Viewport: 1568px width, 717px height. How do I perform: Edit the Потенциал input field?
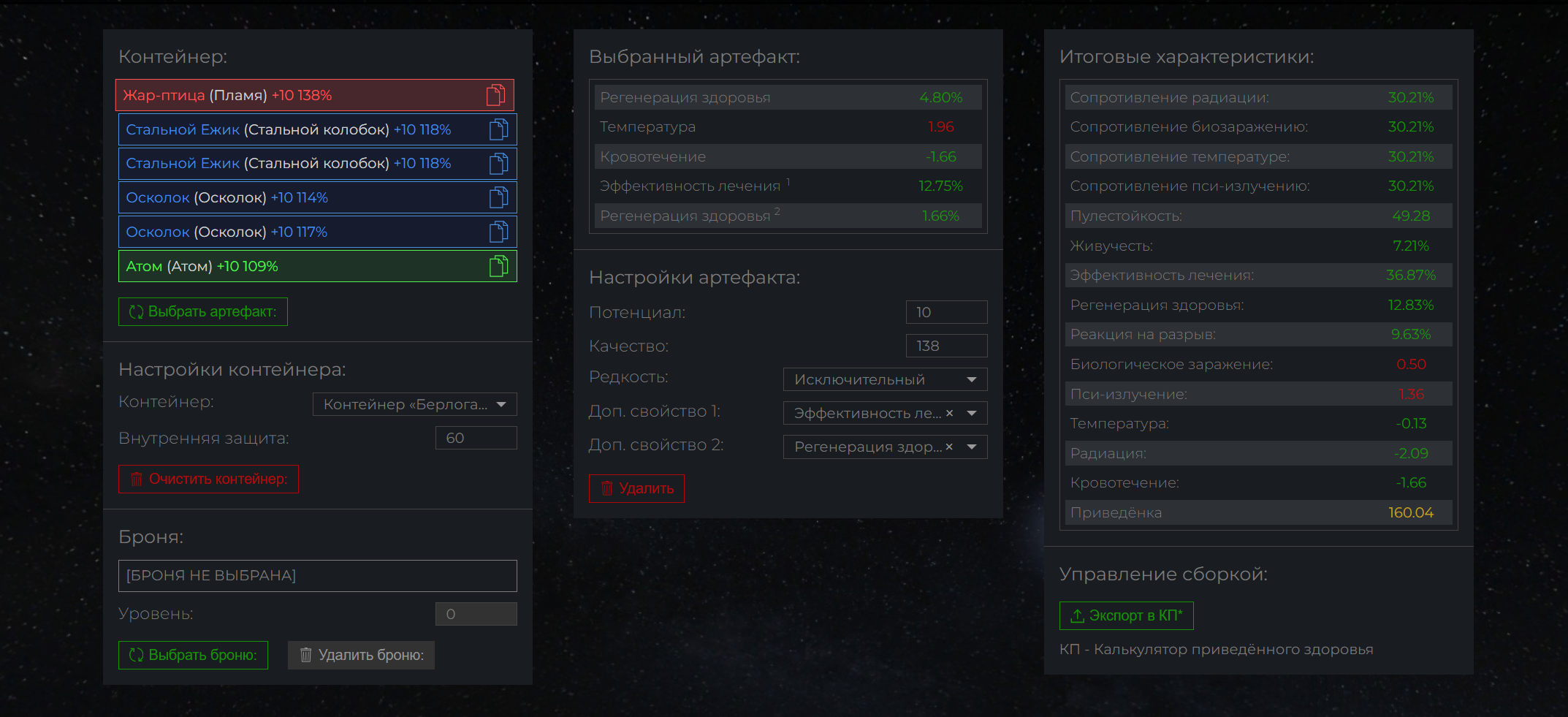(947, 312)
